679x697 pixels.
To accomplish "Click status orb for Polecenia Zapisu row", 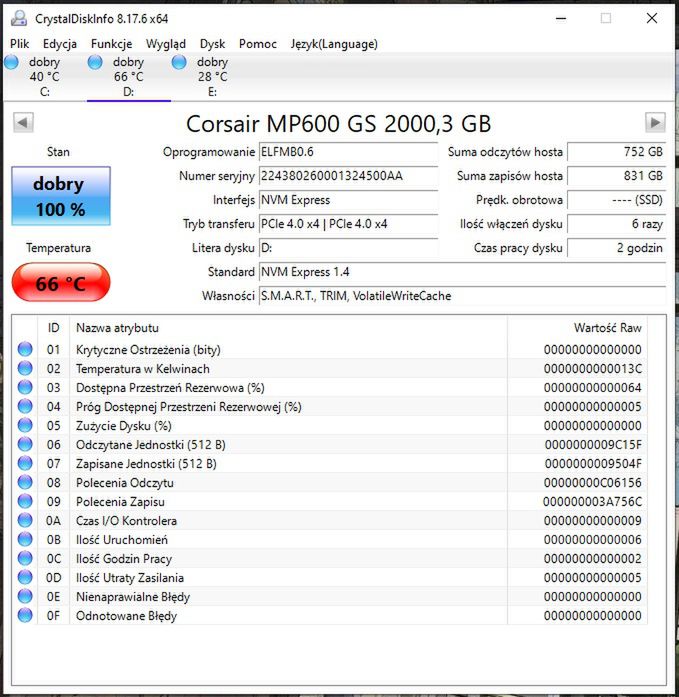I will [25, 501].
